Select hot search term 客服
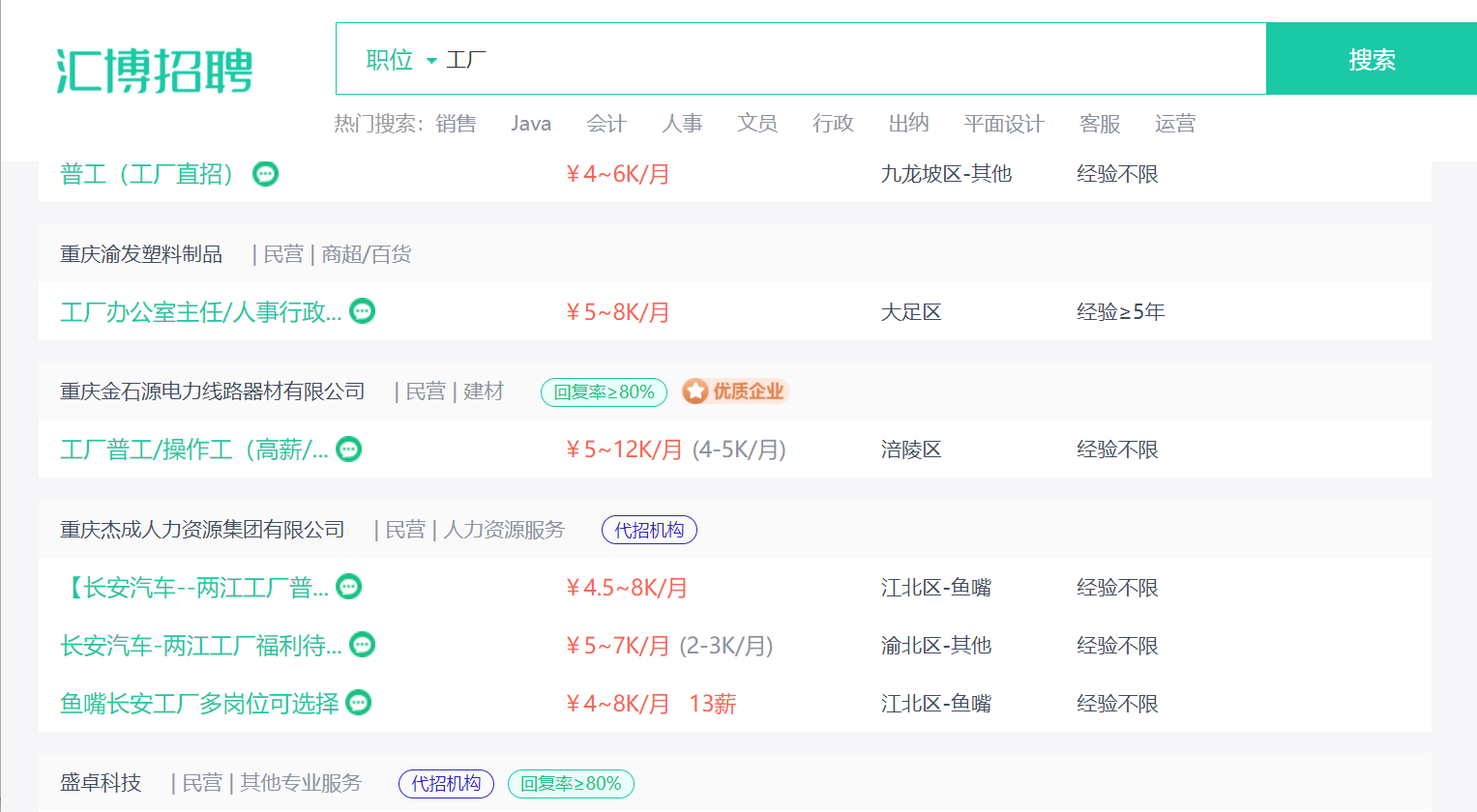Viewport: 1477px width, 812px height. click(x=1100, y=124)
